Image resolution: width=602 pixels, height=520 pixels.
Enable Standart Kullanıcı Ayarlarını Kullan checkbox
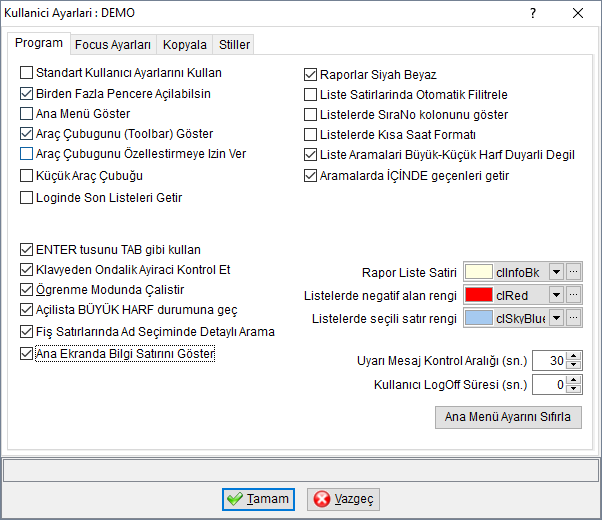26,73
